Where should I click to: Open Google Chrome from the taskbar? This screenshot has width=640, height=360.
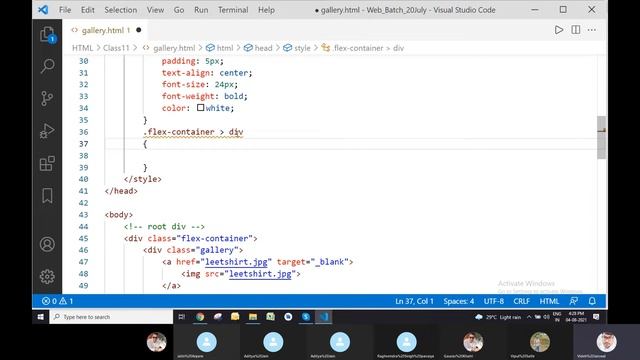point(200,317)
